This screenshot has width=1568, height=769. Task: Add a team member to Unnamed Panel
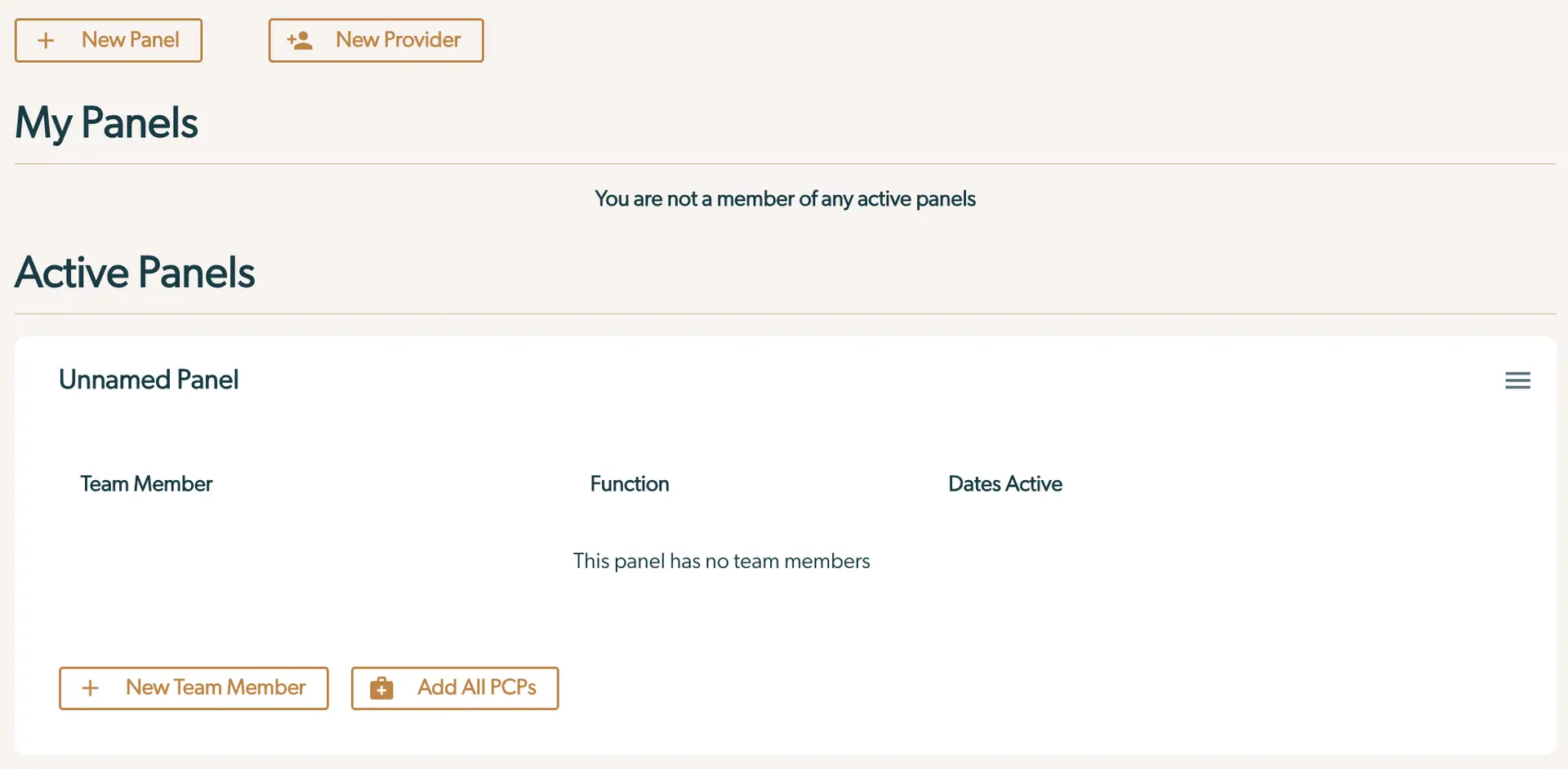[x=194, y=688]
